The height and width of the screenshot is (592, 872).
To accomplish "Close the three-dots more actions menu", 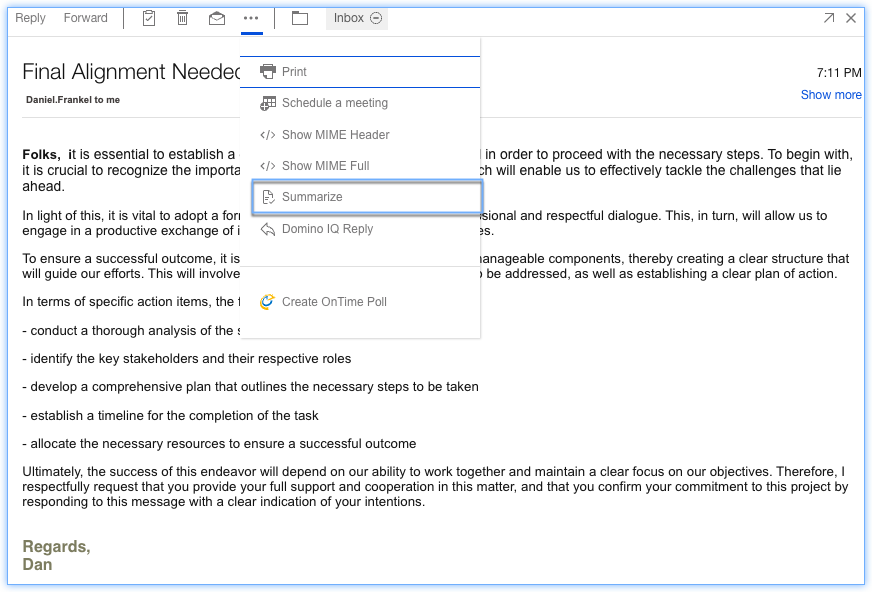I will [251, 18].
